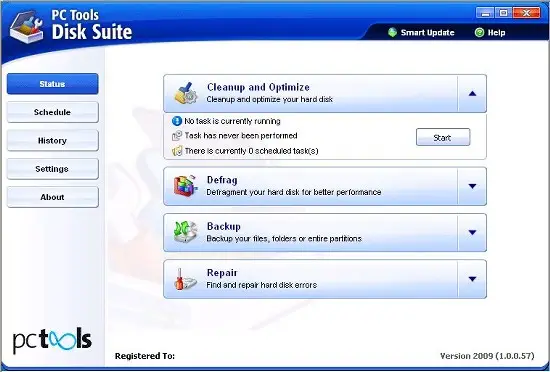The width and height of the screenshot is (550, 372).
Task: Collapse the Cleanup and Optimize section arrow
Action: [472, 94]
